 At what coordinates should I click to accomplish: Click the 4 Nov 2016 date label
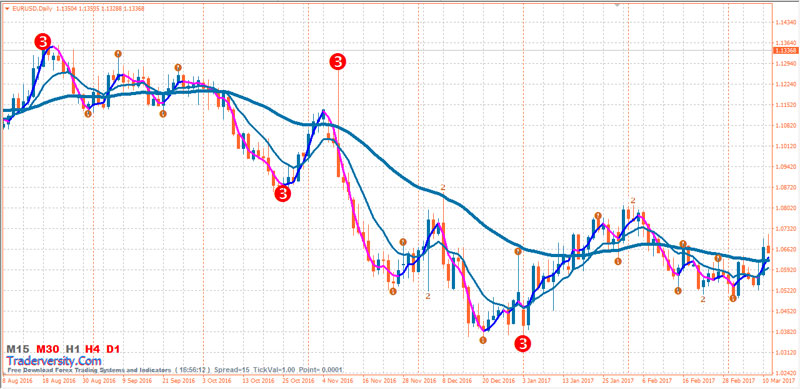338,380
